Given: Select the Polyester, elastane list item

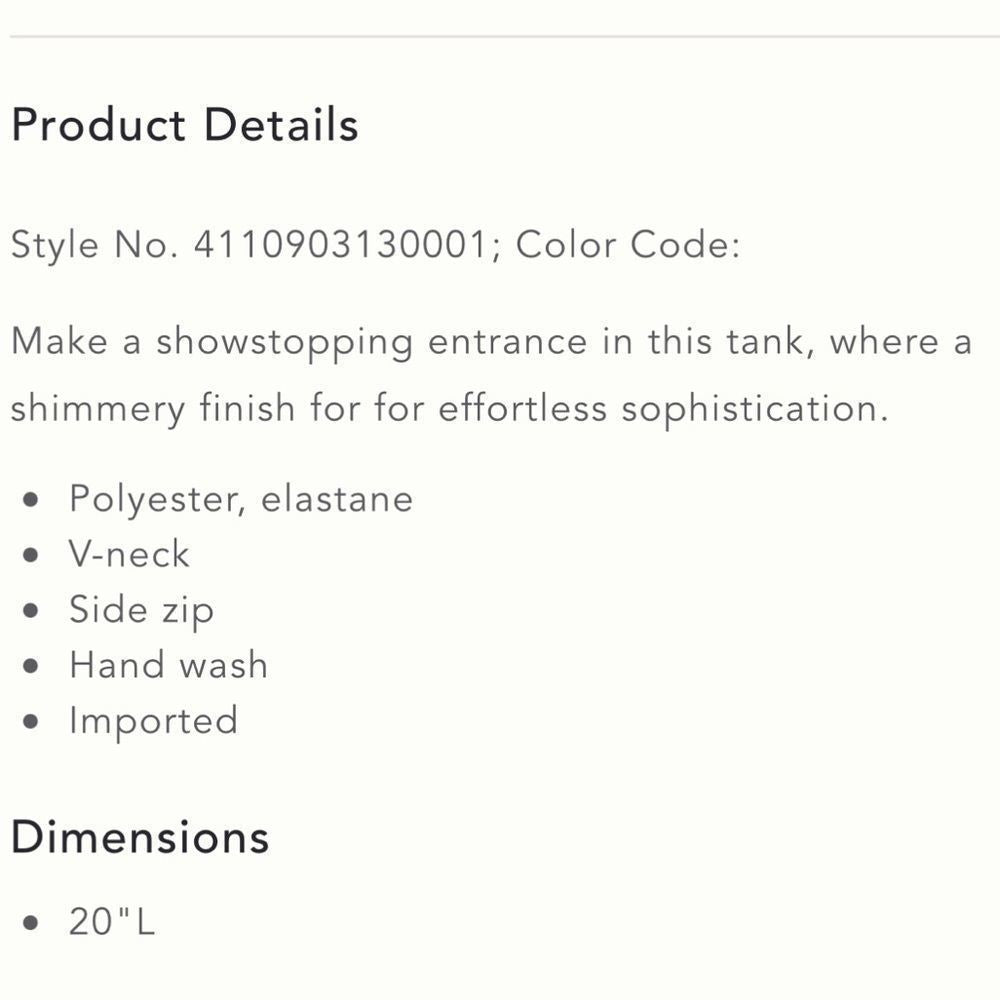Looking at the screenshot, I should pyautogui.click(x=240, y=499).
